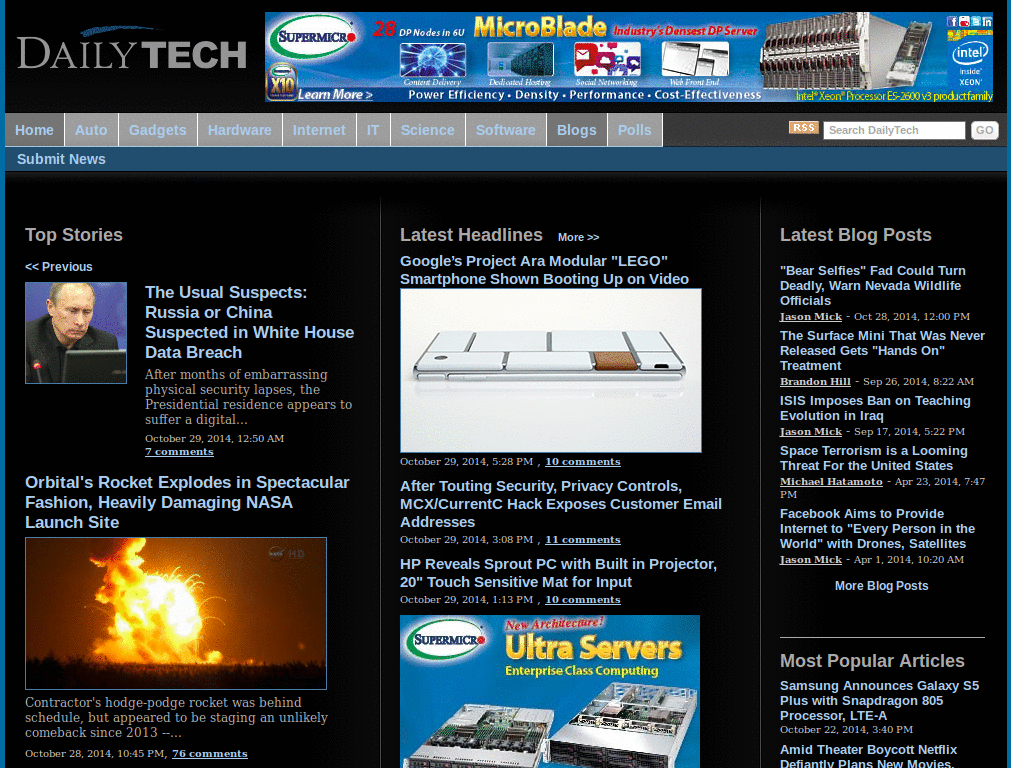This screenshot has height=768, width=1024.
Task: Click the Supermicro Ultra Servers ad
Action: [x=550, y=691]
